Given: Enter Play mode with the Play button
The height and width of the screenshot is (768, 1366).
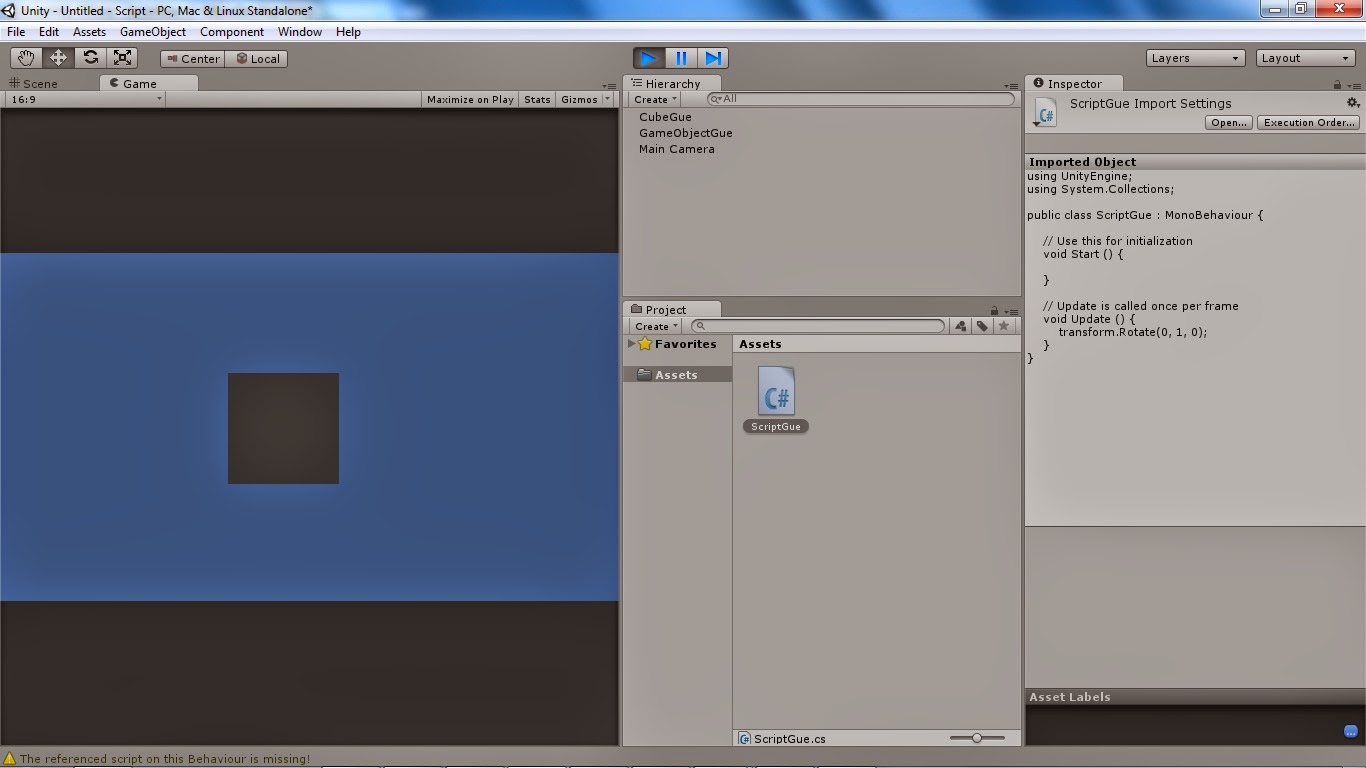Looking at the screenshot, I should (648, 57).
